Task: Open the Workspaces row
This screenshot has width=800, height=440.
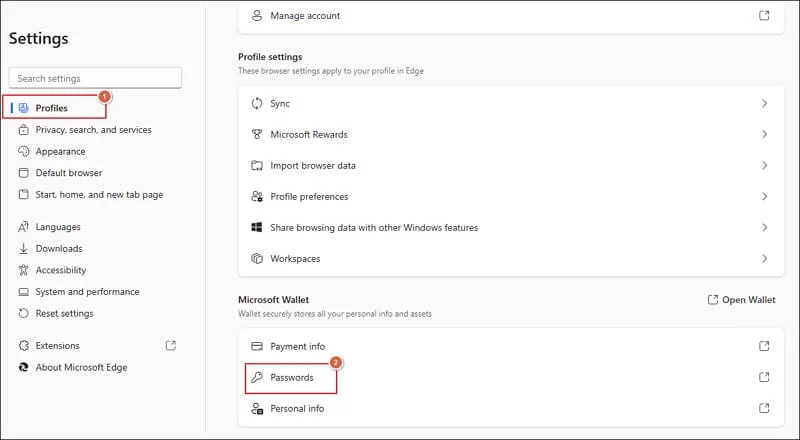Action: (511, 259)
